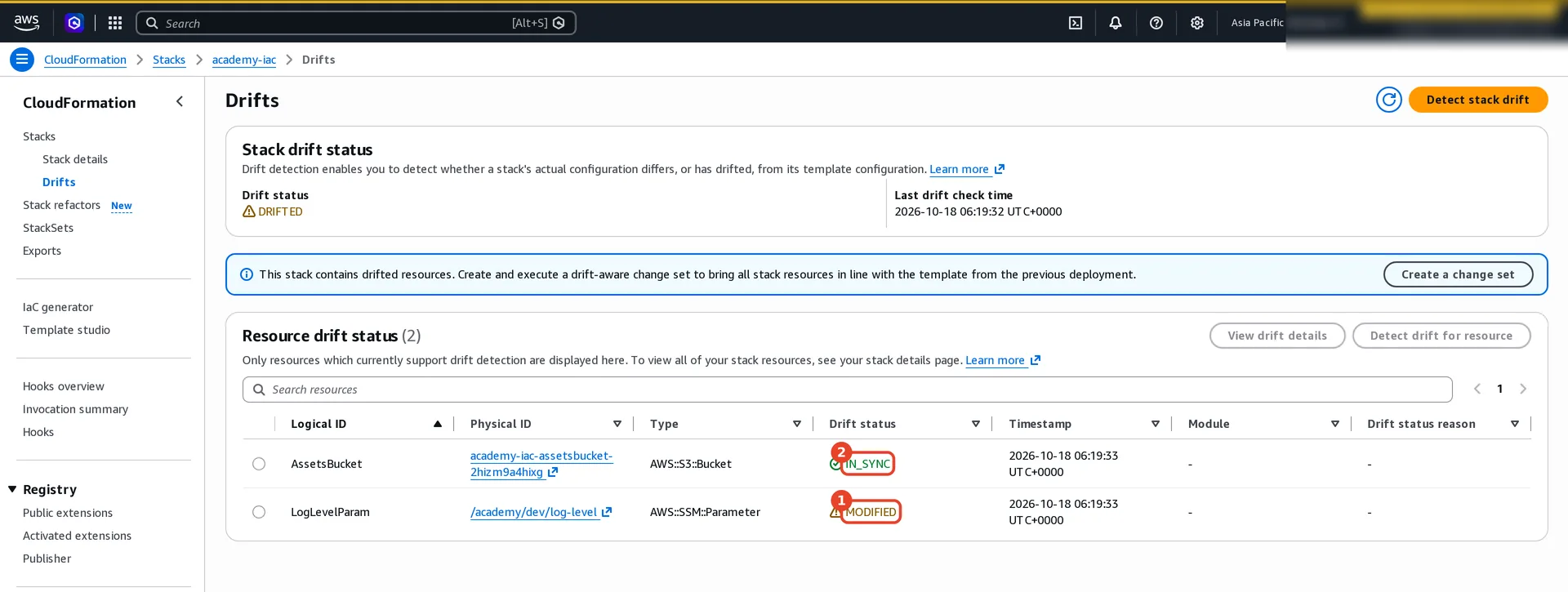
Task: Click the info icon in drift alert
Action: pyautogui.click(x=246, y=274)
